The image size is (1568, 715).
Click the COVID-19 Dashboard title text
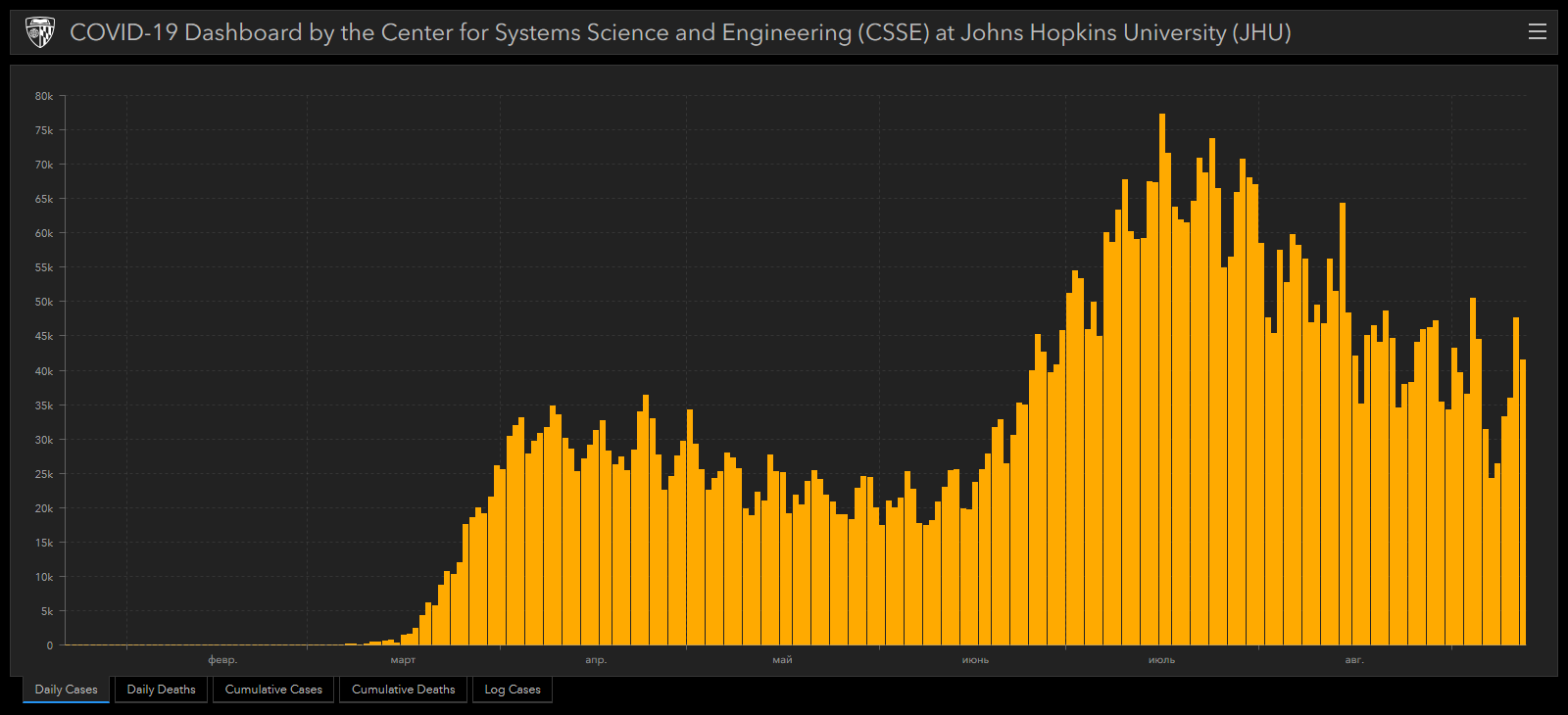pos(679,32)
